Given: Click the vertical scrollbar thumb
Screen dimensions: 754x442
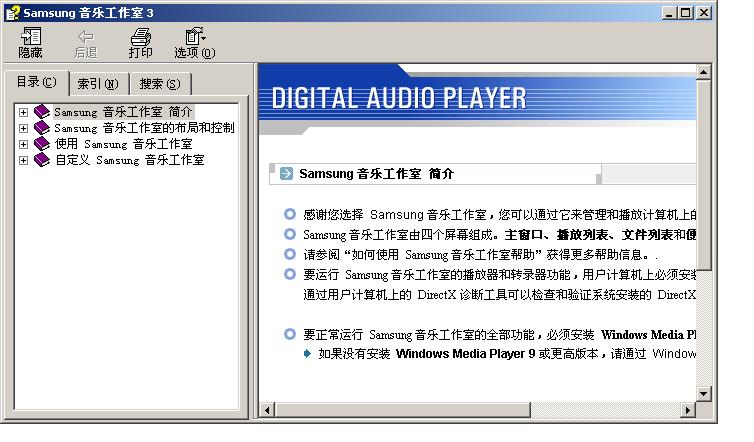Looking at the screenshot, I should pyautogui.click(x=704, y=175).
